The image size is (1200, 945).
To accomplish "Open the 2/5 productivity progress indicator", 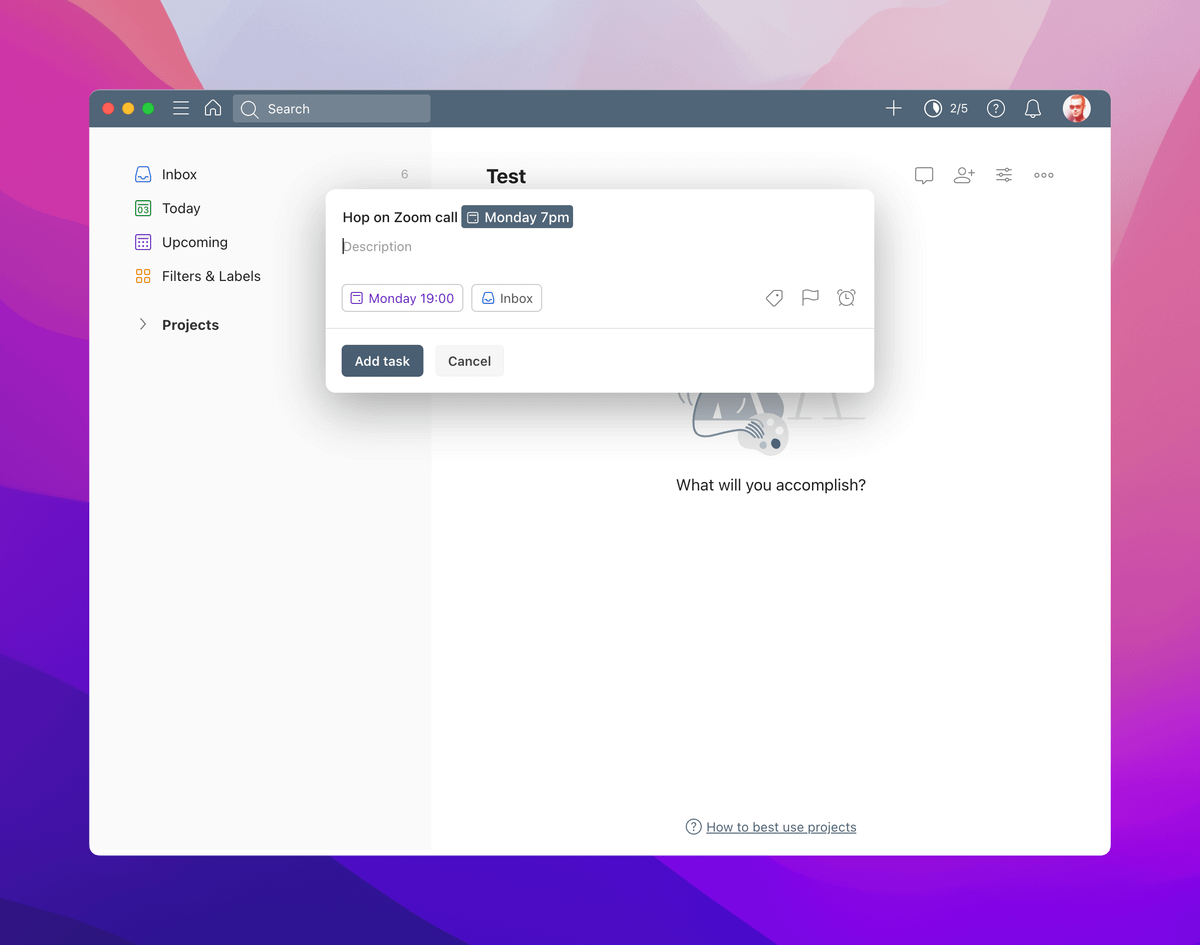I will (x=946, y=109).
